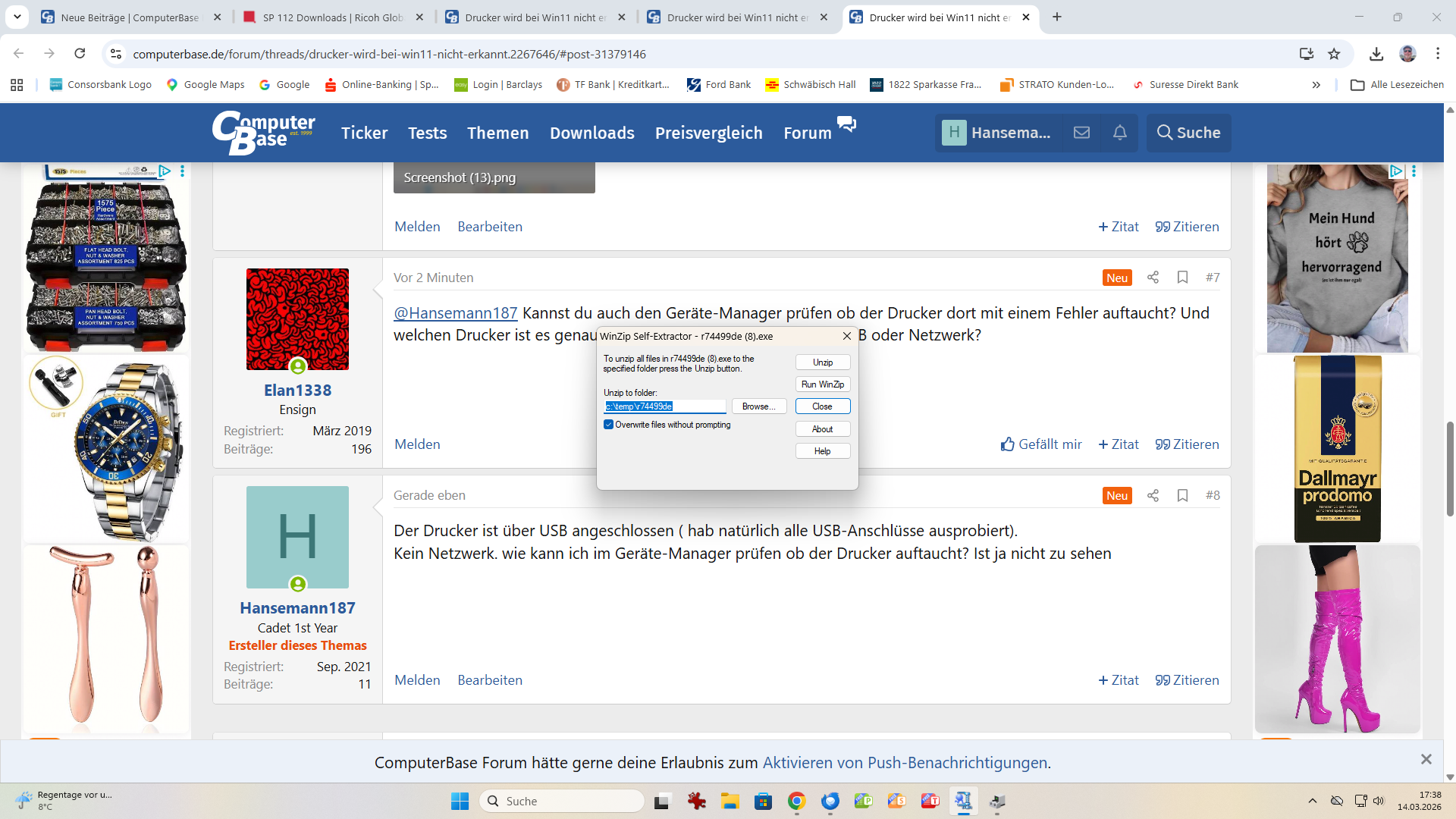The image size is (1456, 819).
Task: Click the share icon on post #8
Action: (1153, 495)
